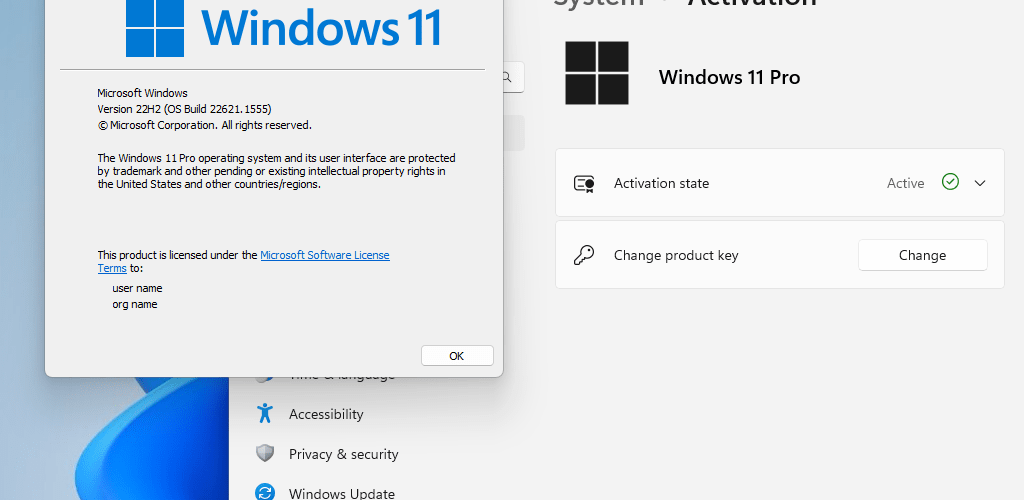Open the Privacy & security settings label
Viewport: 1024px width, 500px height.
click(x=344, y=454)
